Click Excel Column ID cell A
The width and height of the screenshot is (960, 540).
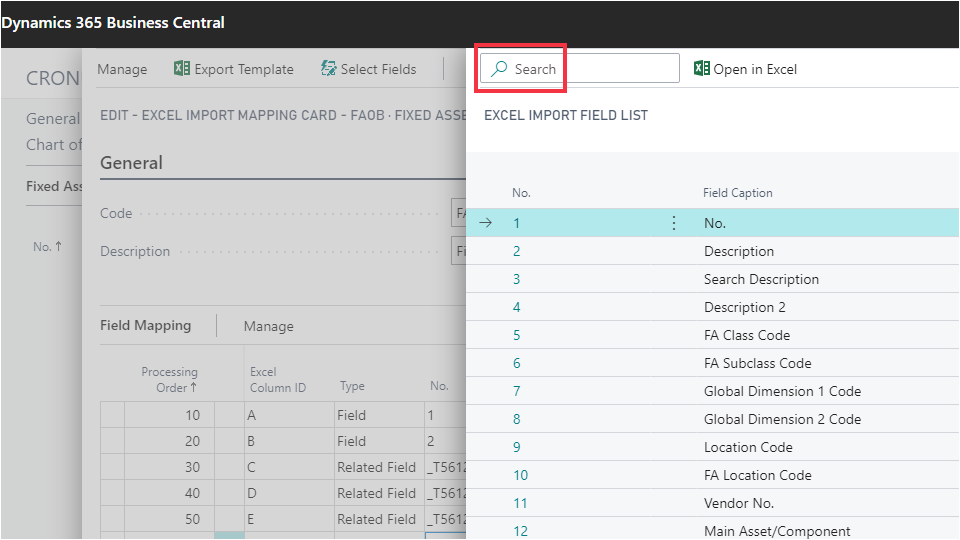(x=289, y=415)
